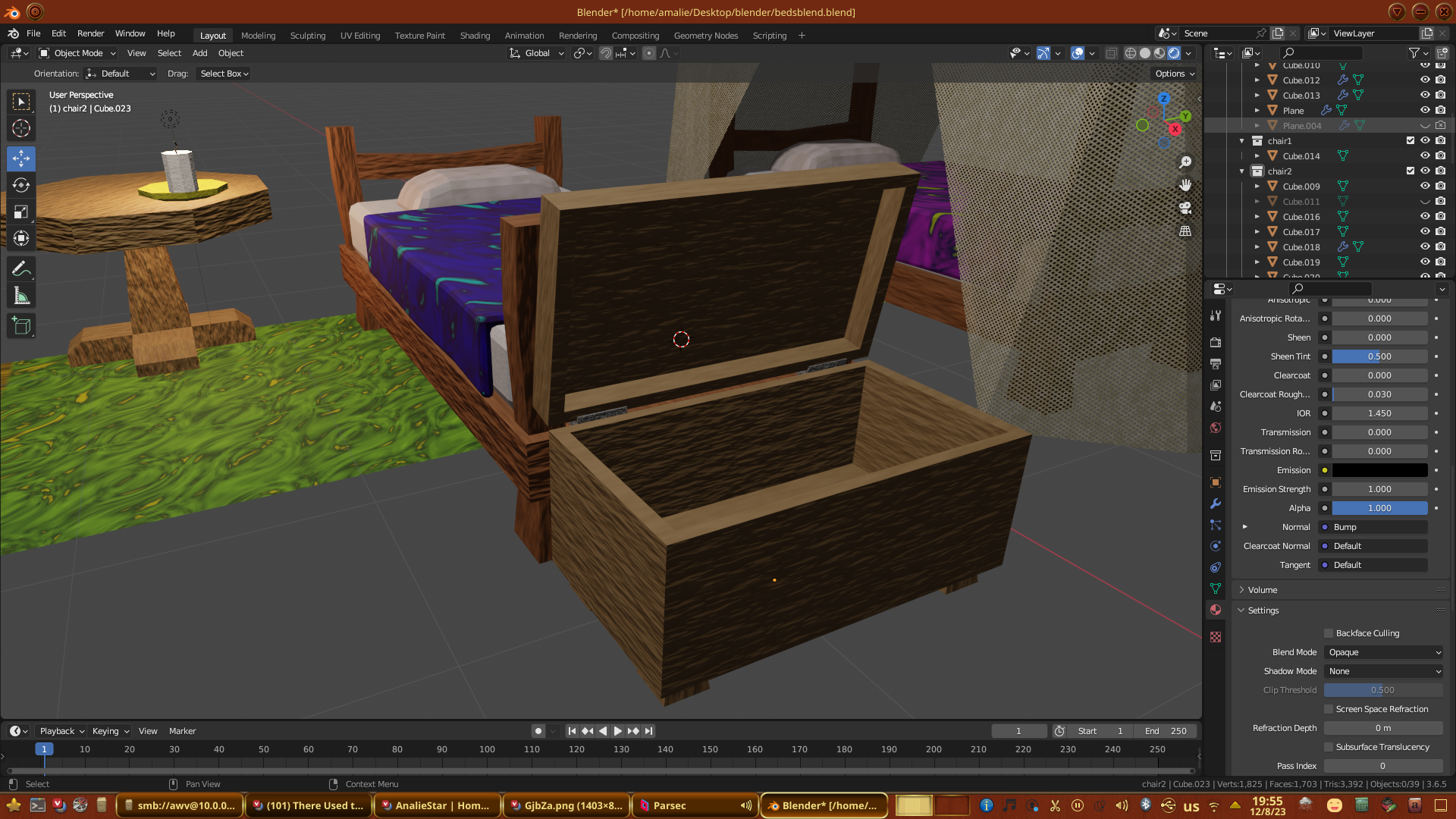Collapse the chair2 collection in outliner
Image resolution: width=1456 pixels, height=819 pixels.
(x=1241, y=171)
